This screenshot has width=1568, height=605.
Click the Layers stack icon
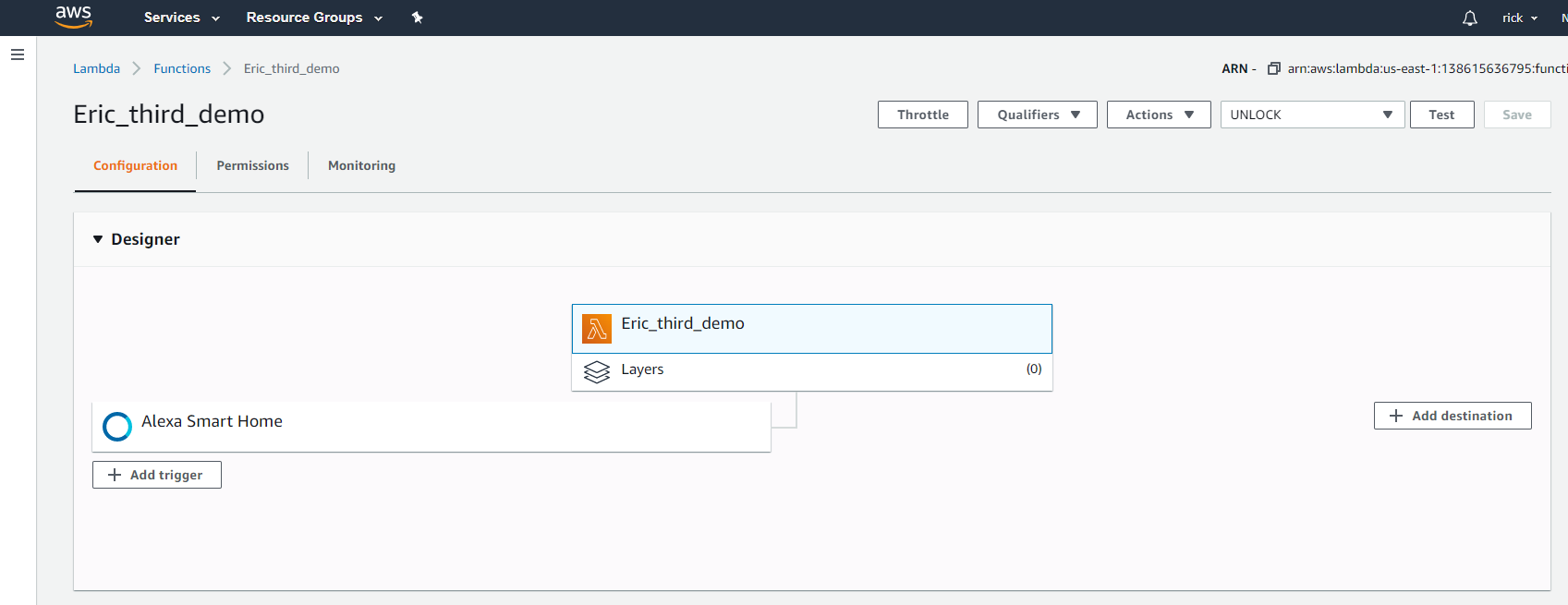point(597,371)
